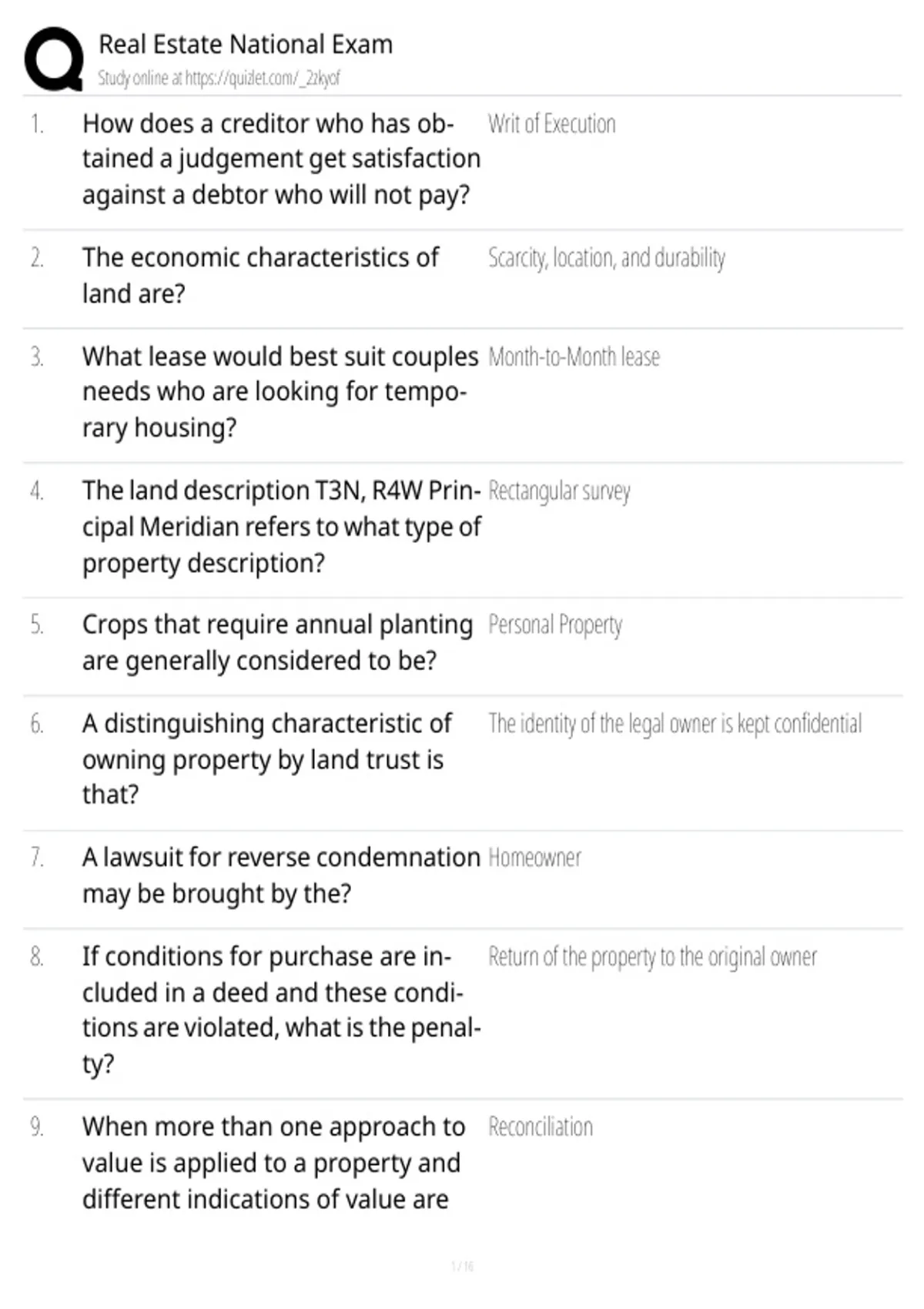Select the Month-to-Month lease answer
The height and width of the screenshot is (1309, 924).
point(574,357)
